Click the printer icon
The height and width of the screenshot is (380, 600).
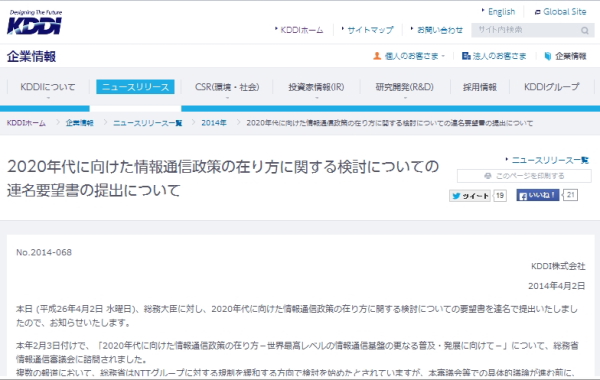pos(488,176)
